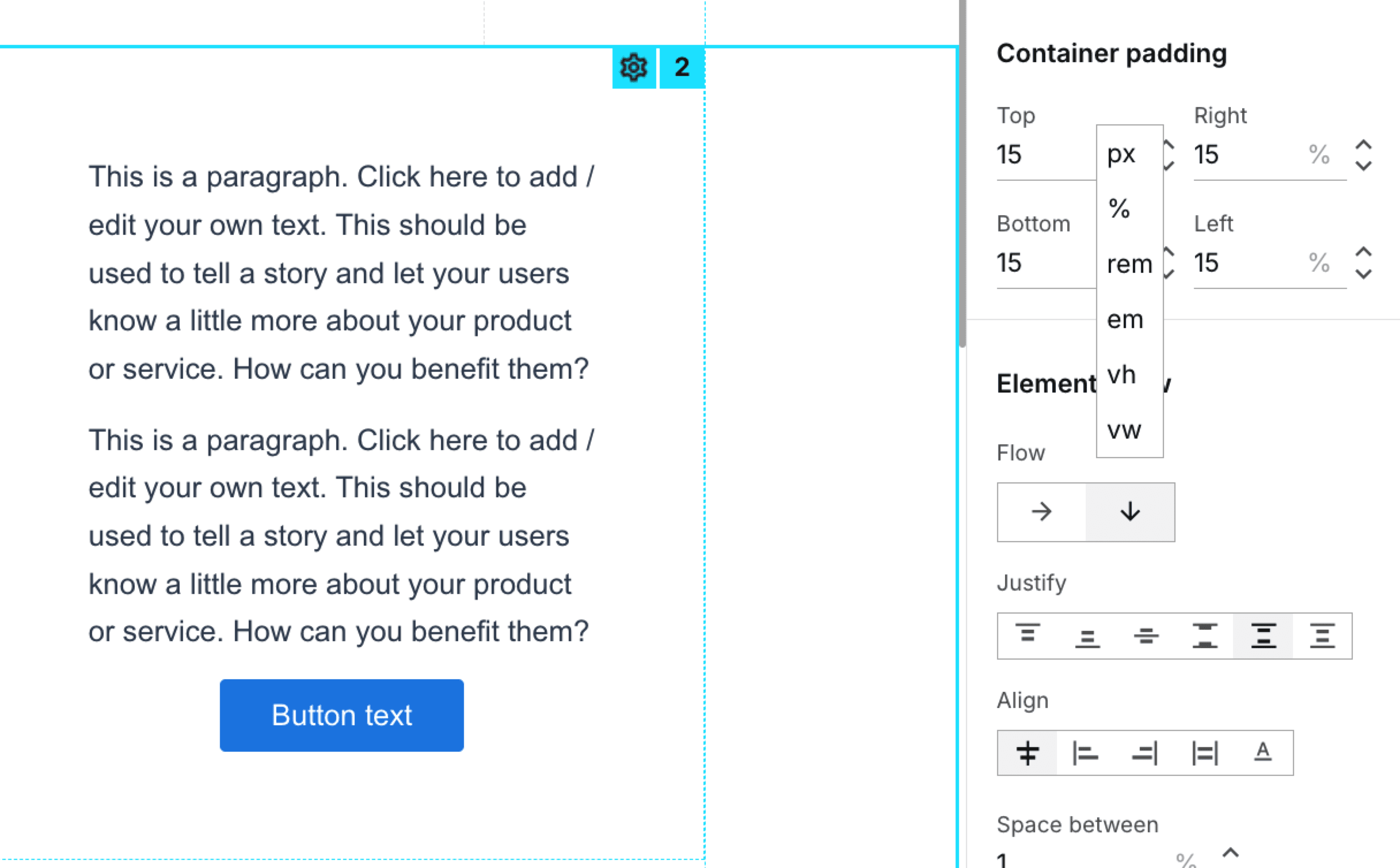
Task: Click the Space between label
Action: [1077, 824]
